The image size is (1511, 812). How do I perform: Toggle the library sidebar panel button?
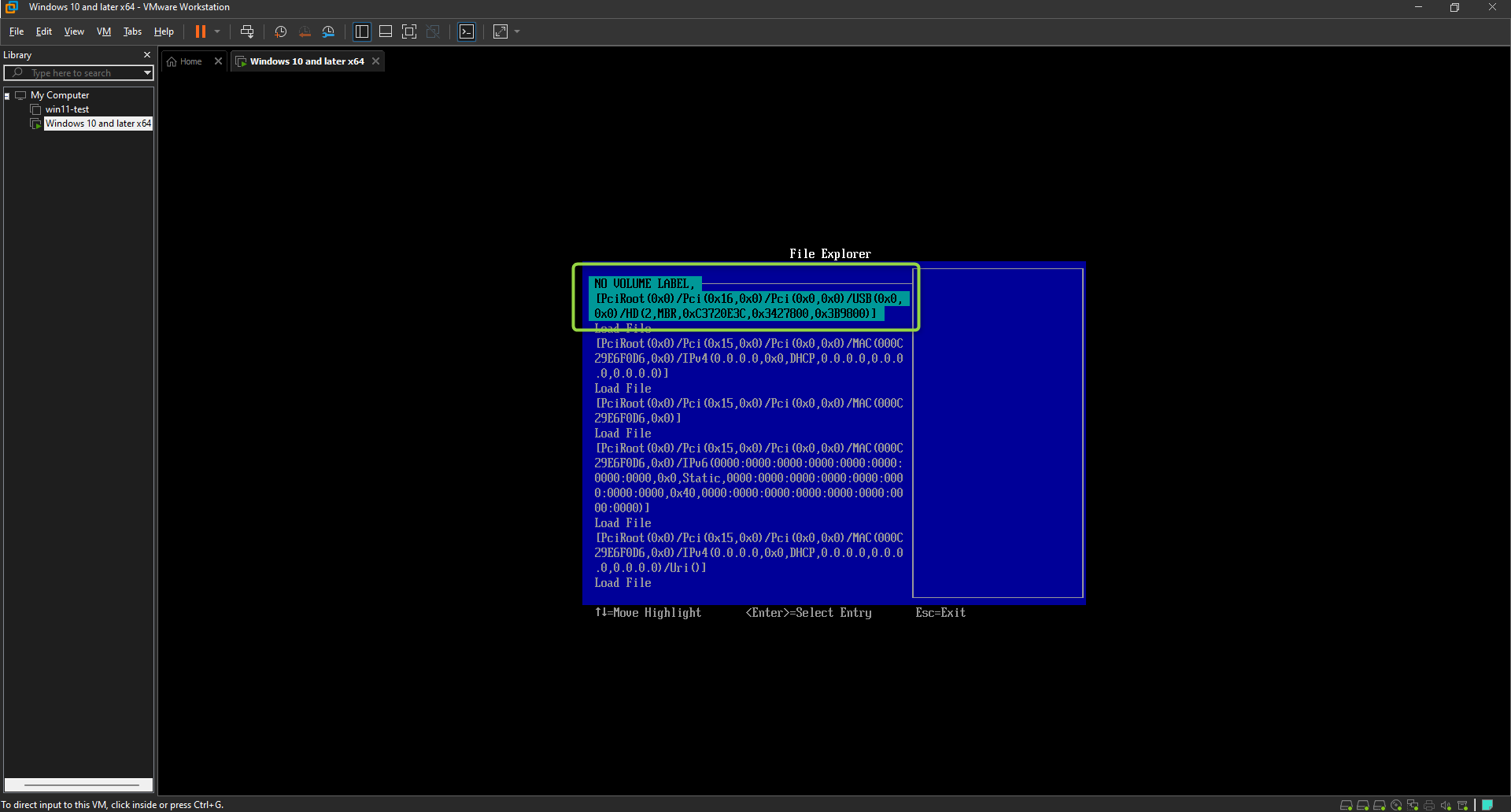point(362,31)
